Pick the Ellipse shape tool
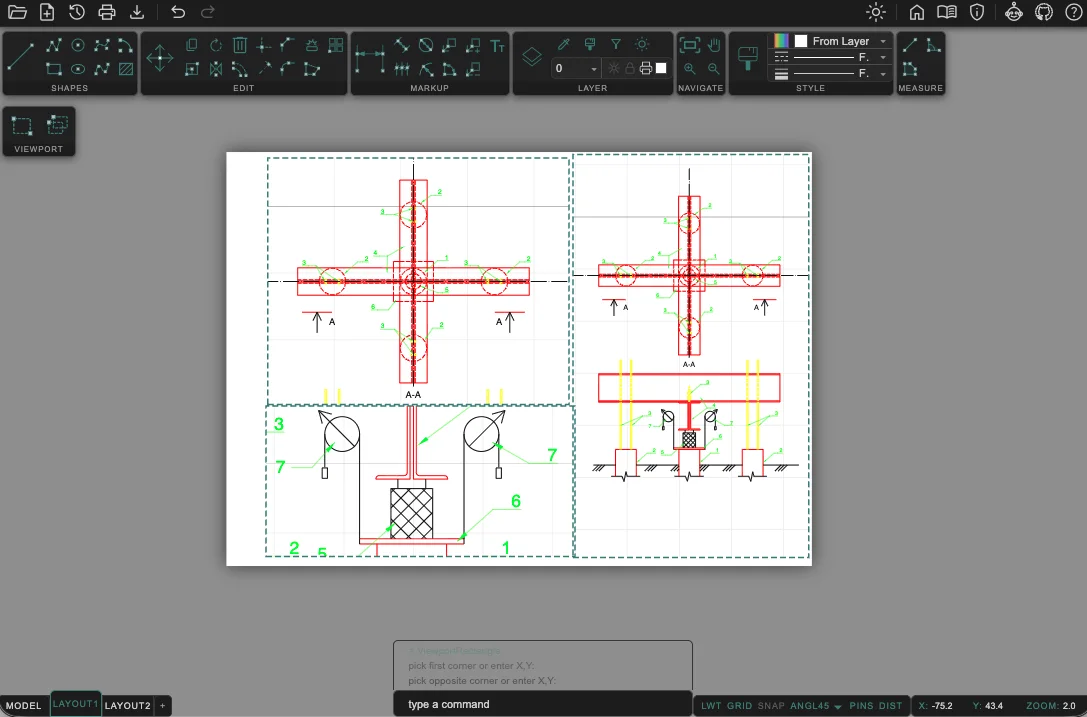 click(x=78, y=69)
